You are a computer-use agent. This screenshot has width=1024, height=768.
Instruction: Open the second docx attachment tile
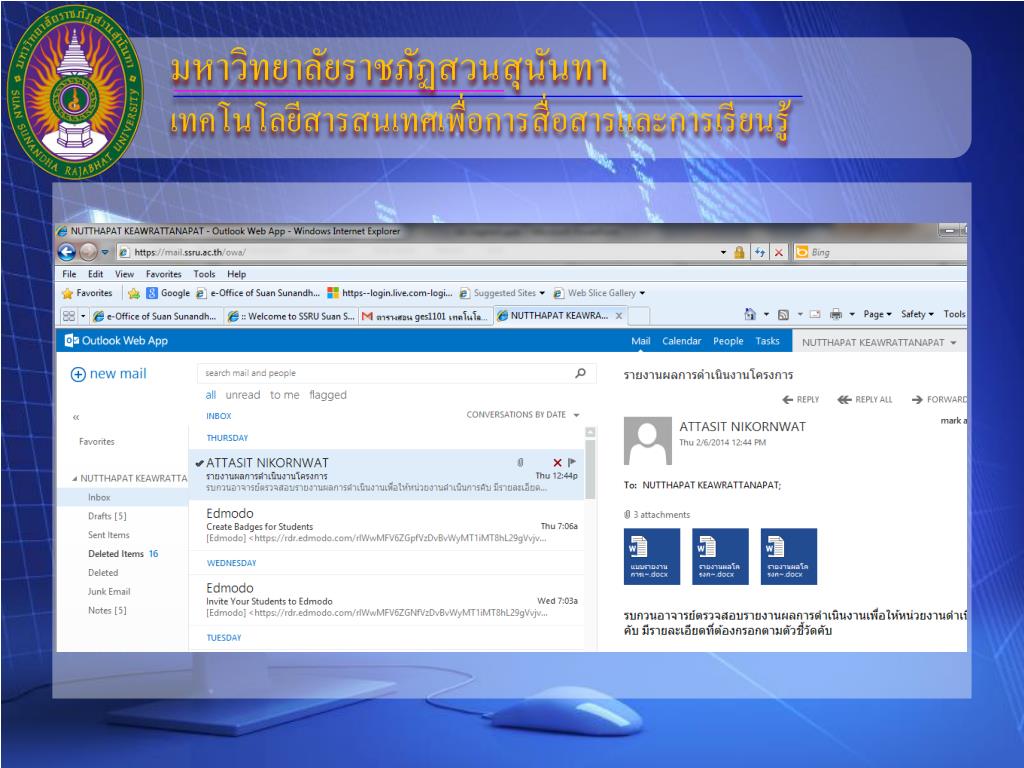click(x=720, y=556)
